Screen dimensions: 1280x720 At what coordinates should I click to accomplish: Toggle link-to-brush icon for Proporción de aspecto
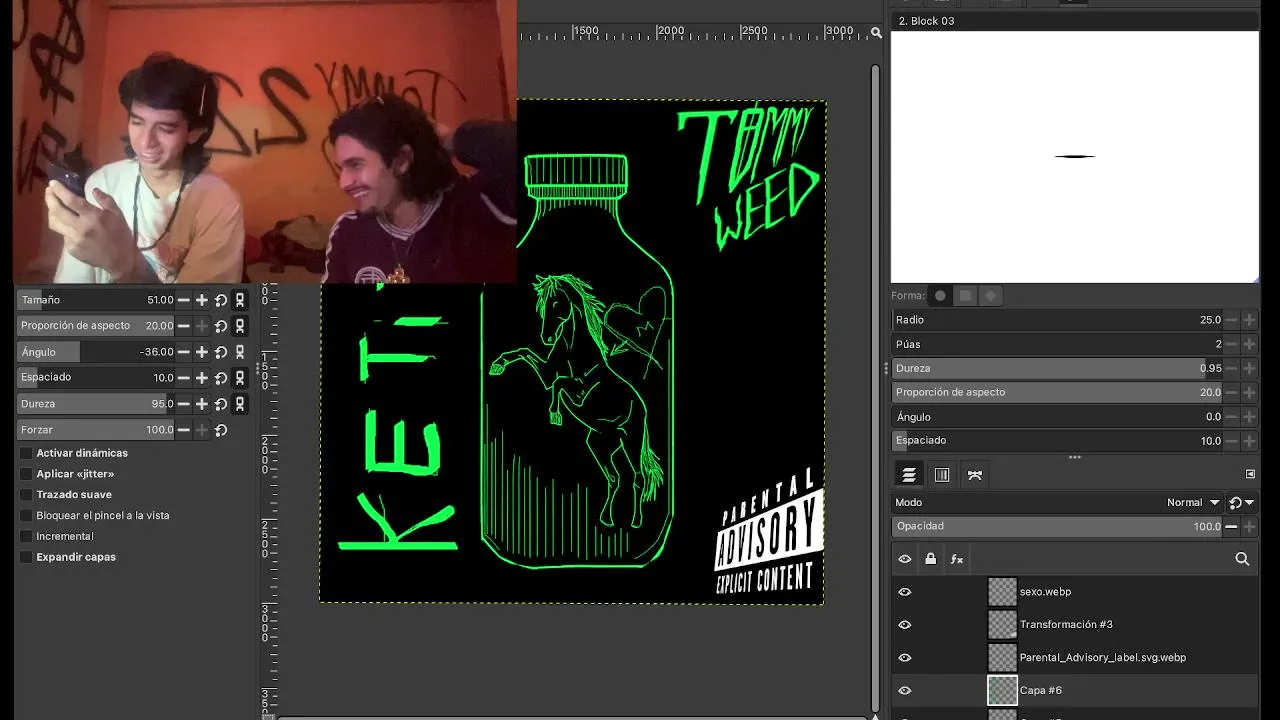click(x=240, y=326)
